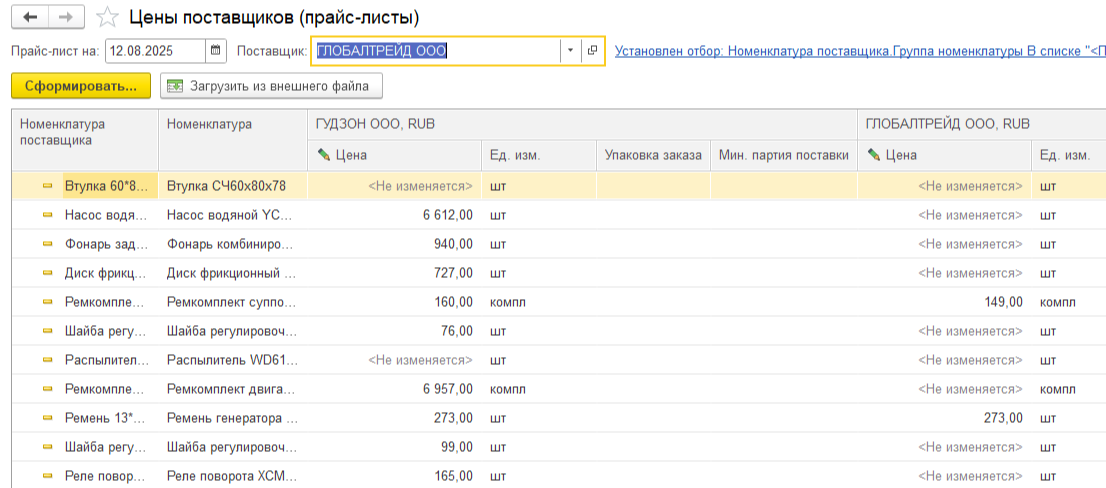Select the 'Ремень генератора' cell
Viewport: 1106px width, 488px height.
click(233, 417)
